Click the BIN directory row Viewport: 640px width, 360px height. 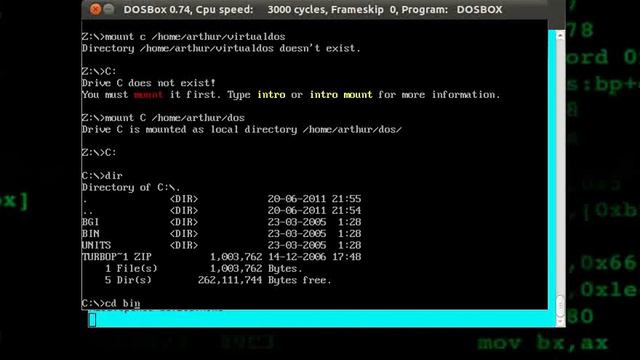pyautogui.click(x=221, y=233)
